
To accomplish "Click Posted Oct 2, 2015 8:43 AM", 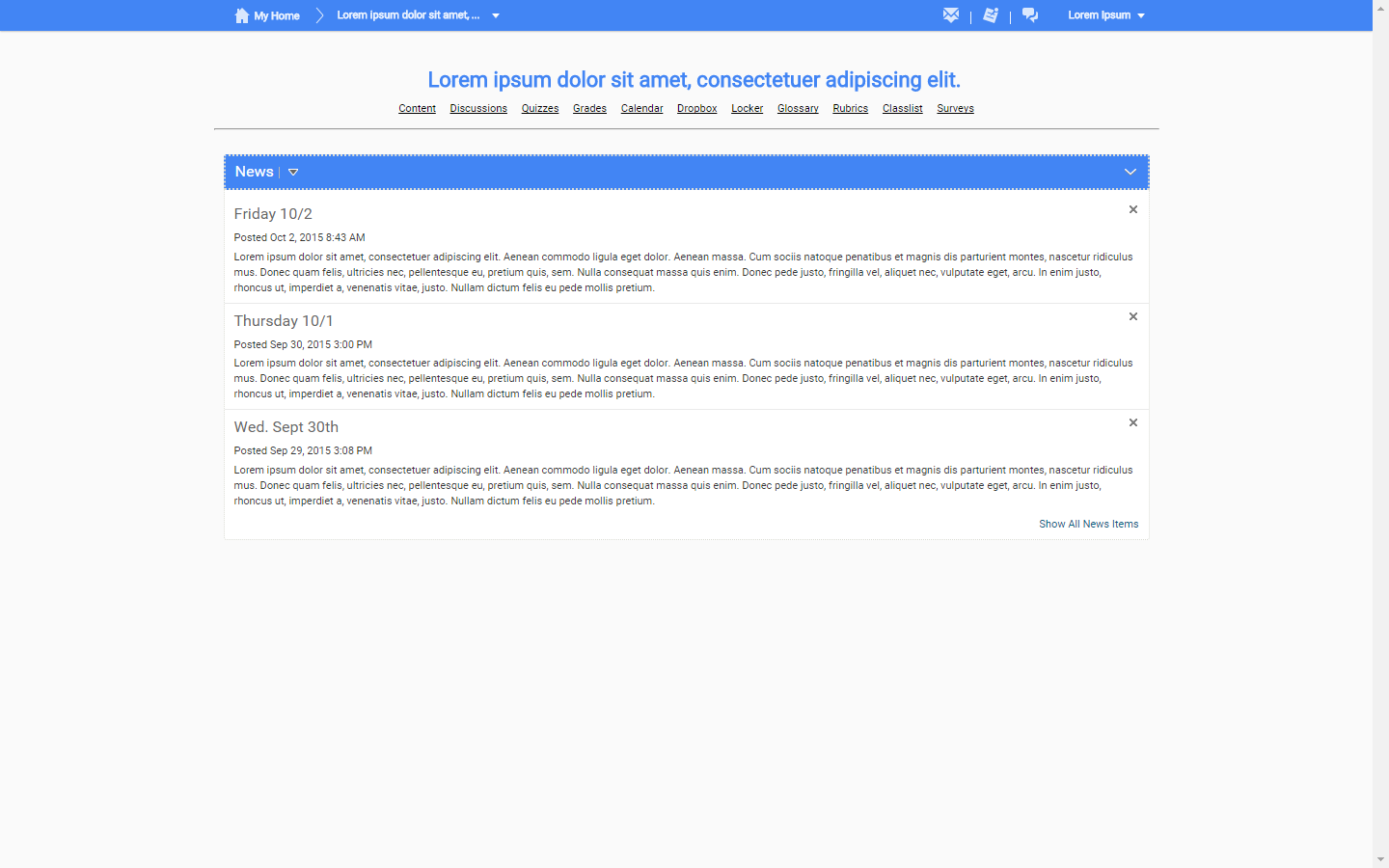I will pos(299,237).
